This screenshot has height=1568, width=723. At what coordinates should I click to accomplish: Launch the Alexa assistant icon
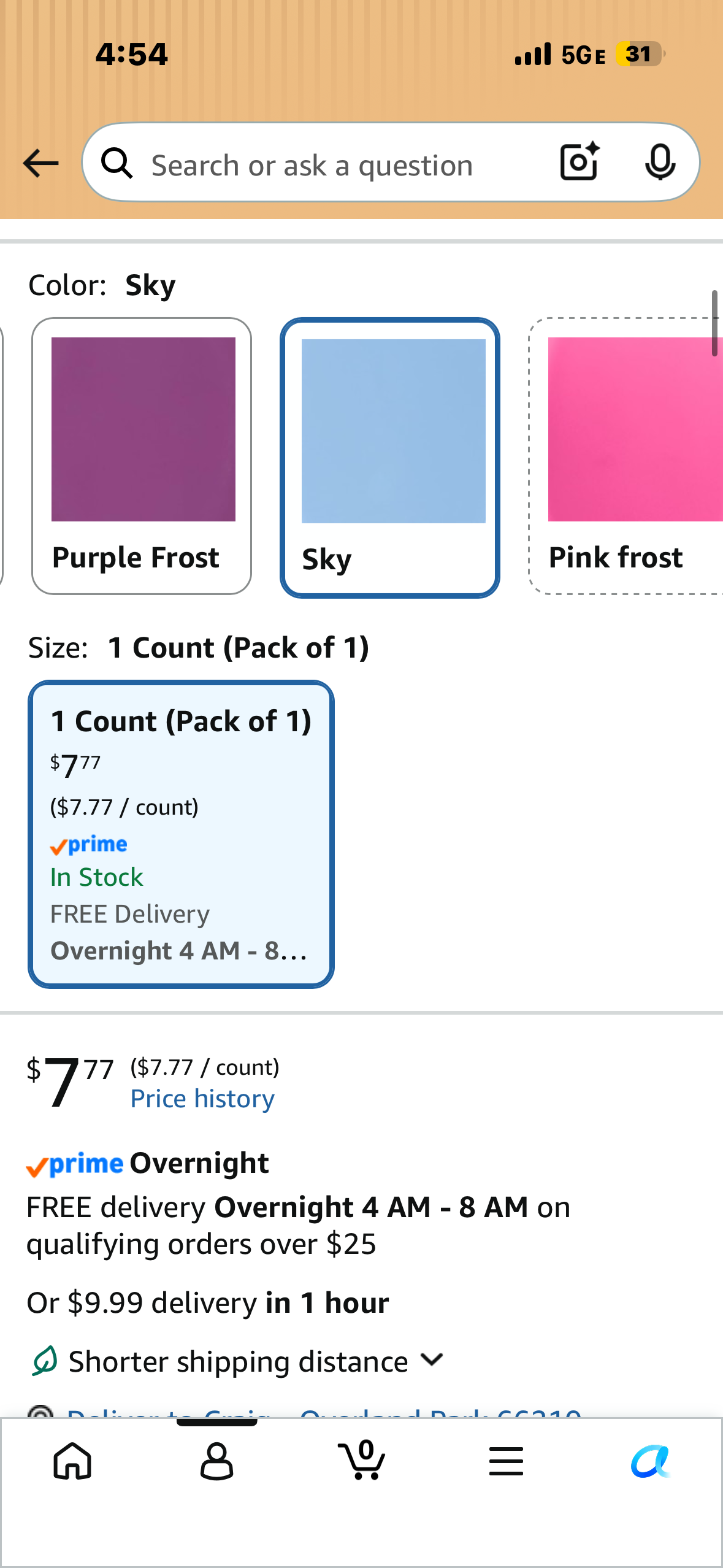coord(651,1461)
